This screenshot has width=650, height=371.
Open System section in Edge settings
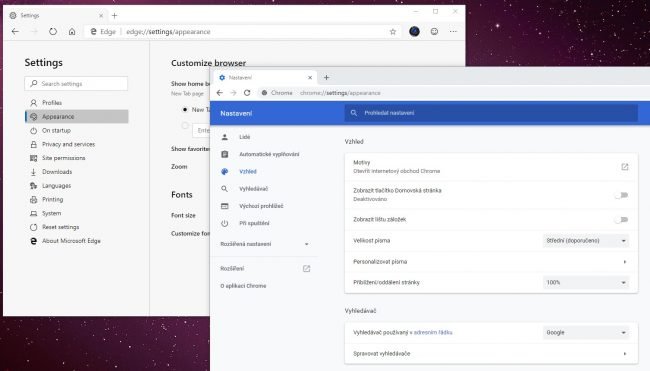[77, 213]
